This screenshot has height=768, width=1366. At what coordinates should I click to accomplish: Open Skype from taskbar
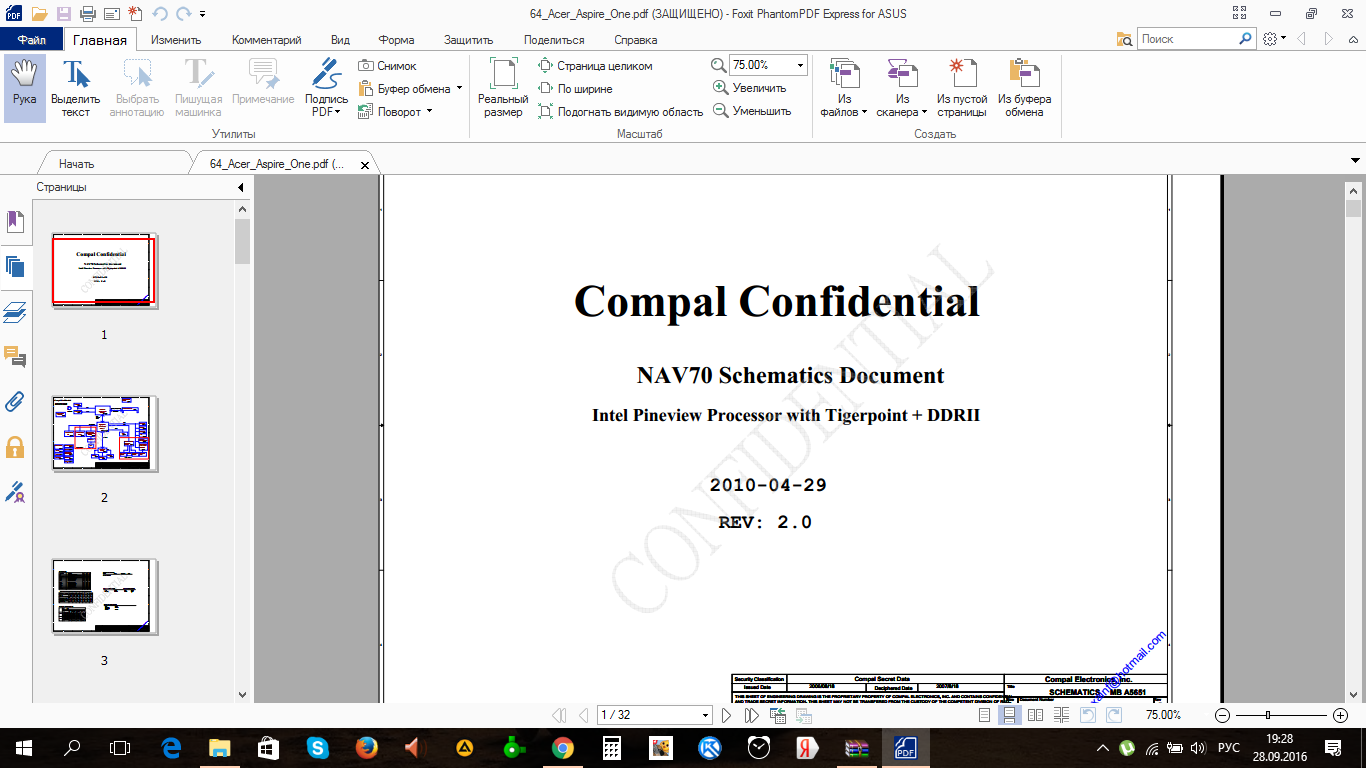tap(318, 747)
